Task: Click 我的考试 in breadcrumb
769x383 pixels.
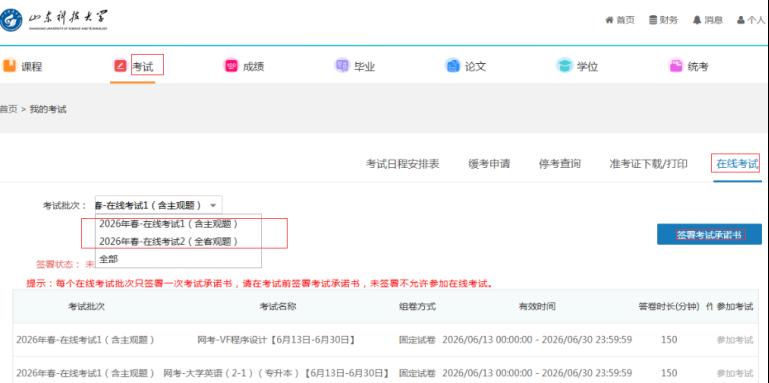Action: (48, 109)
